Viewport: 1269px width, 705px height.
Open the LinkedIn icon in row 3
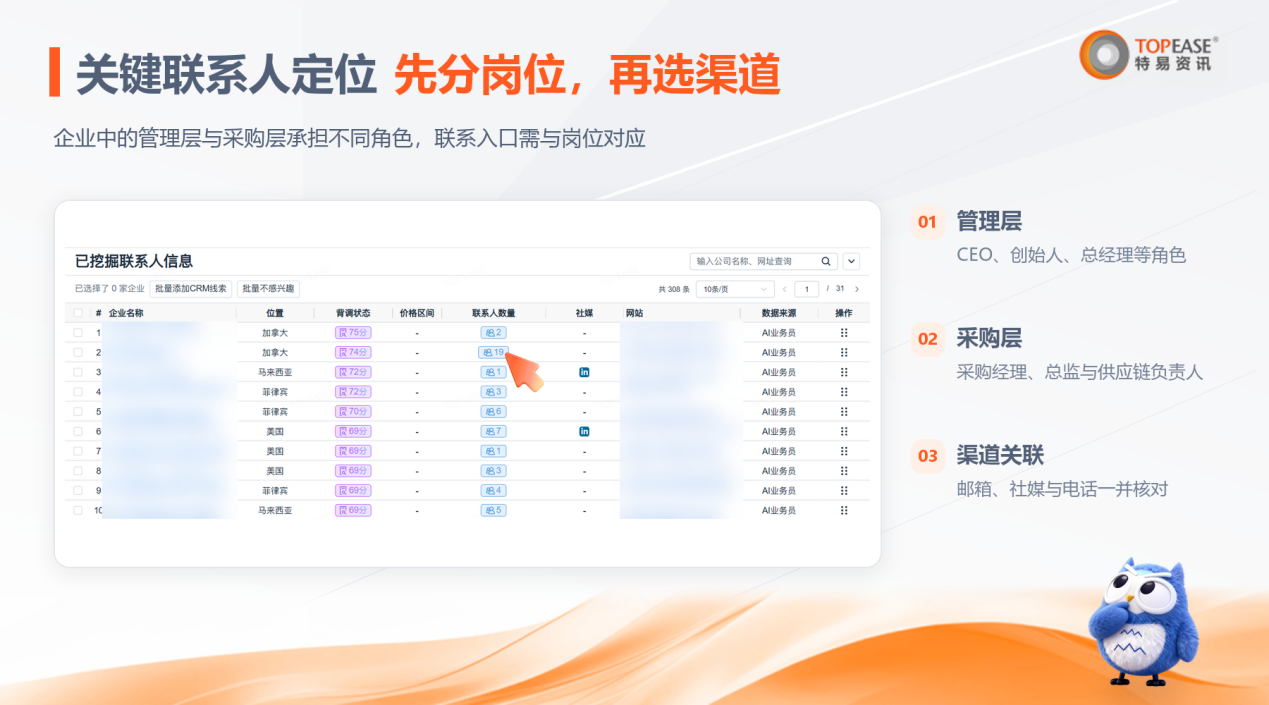point(584,372)
